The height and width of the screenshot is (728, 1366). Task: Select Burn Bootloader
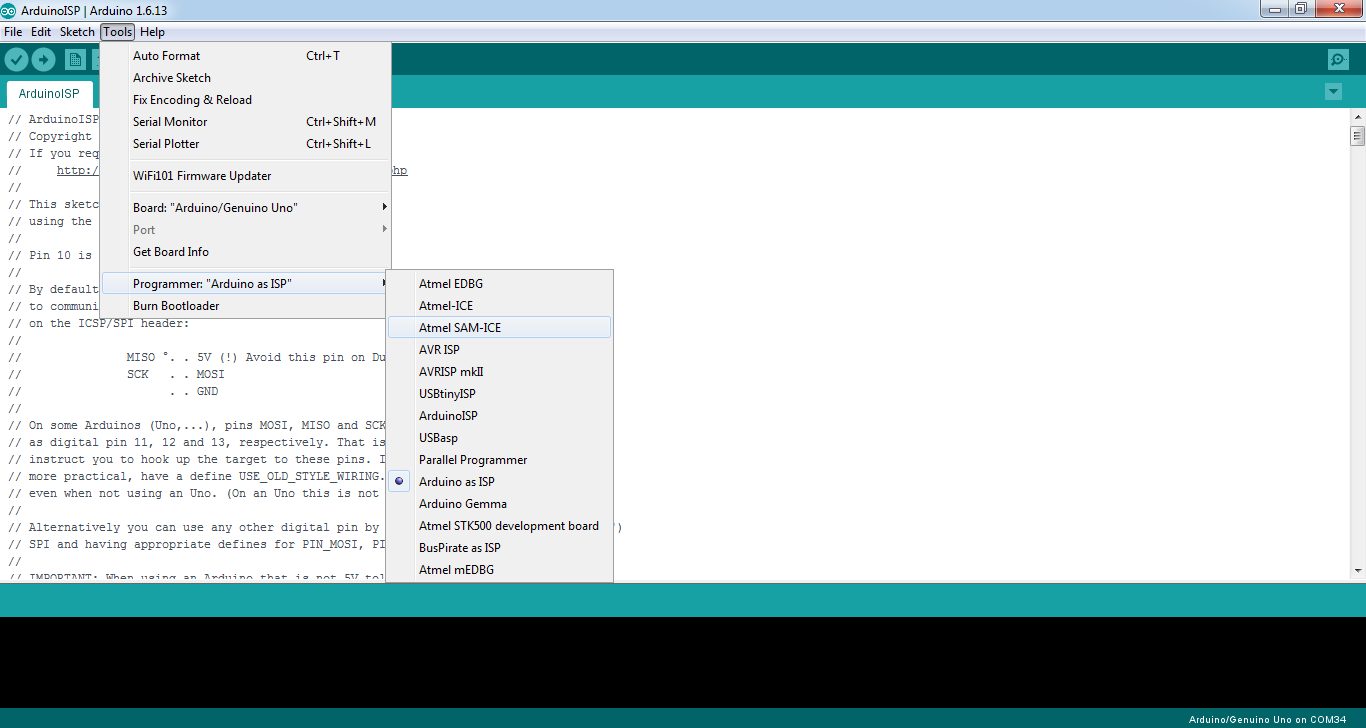click(245, 306)
